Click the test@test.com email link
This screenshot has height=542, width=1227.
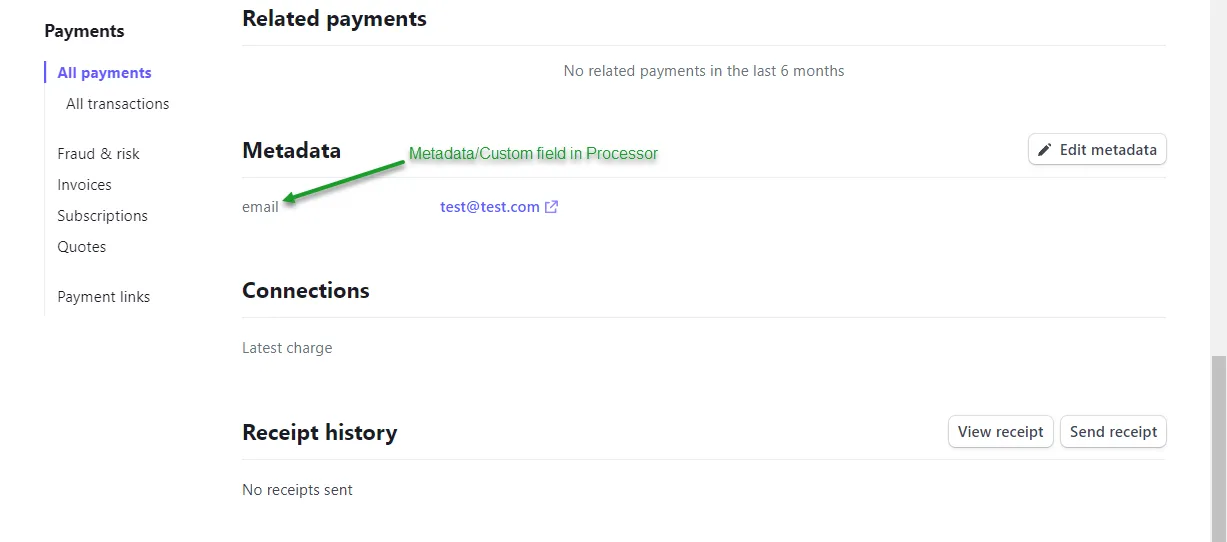click(x=489, y=207)
